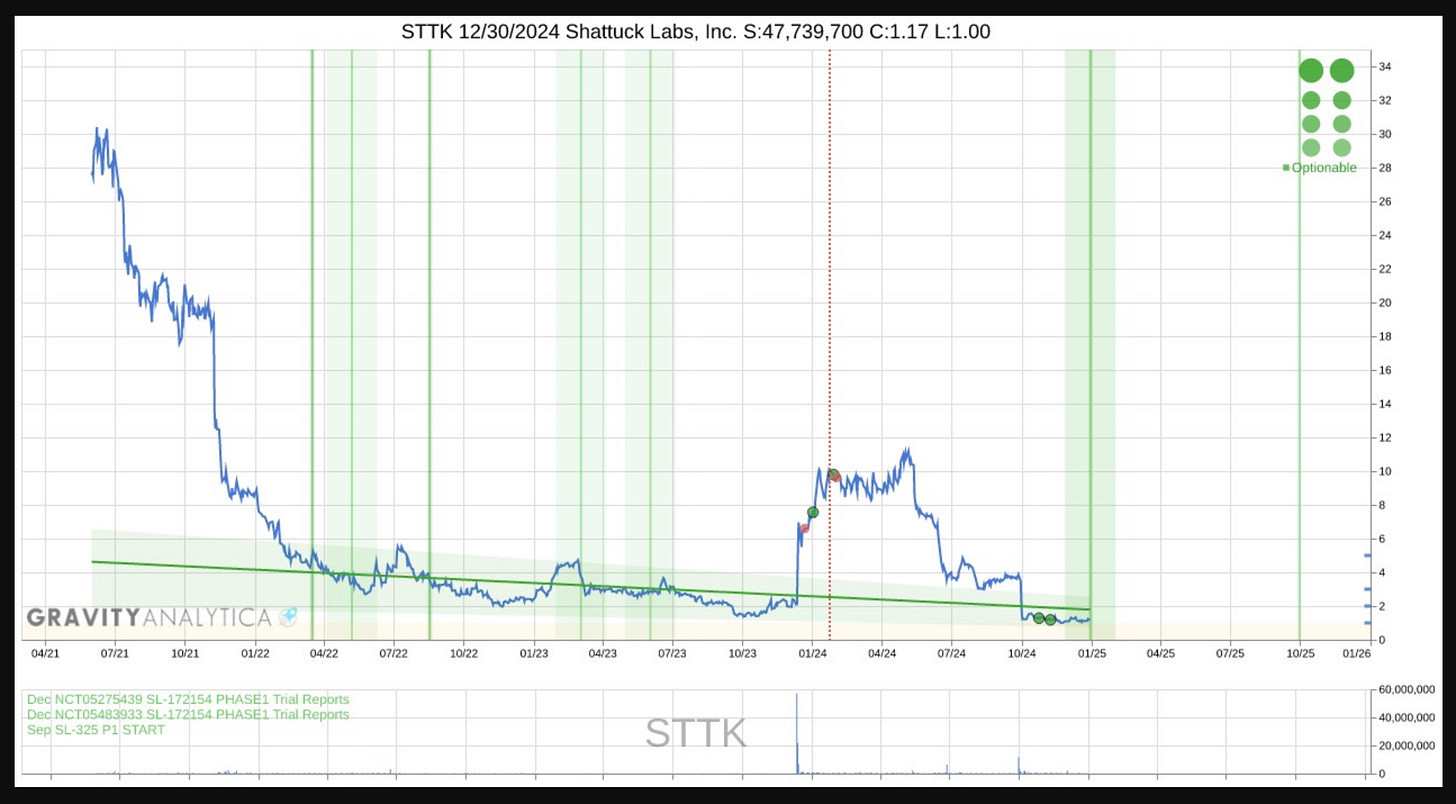Click the 01/22 date label on the x-axis
Screen dimensions: 1456x804
pos(256,653)
